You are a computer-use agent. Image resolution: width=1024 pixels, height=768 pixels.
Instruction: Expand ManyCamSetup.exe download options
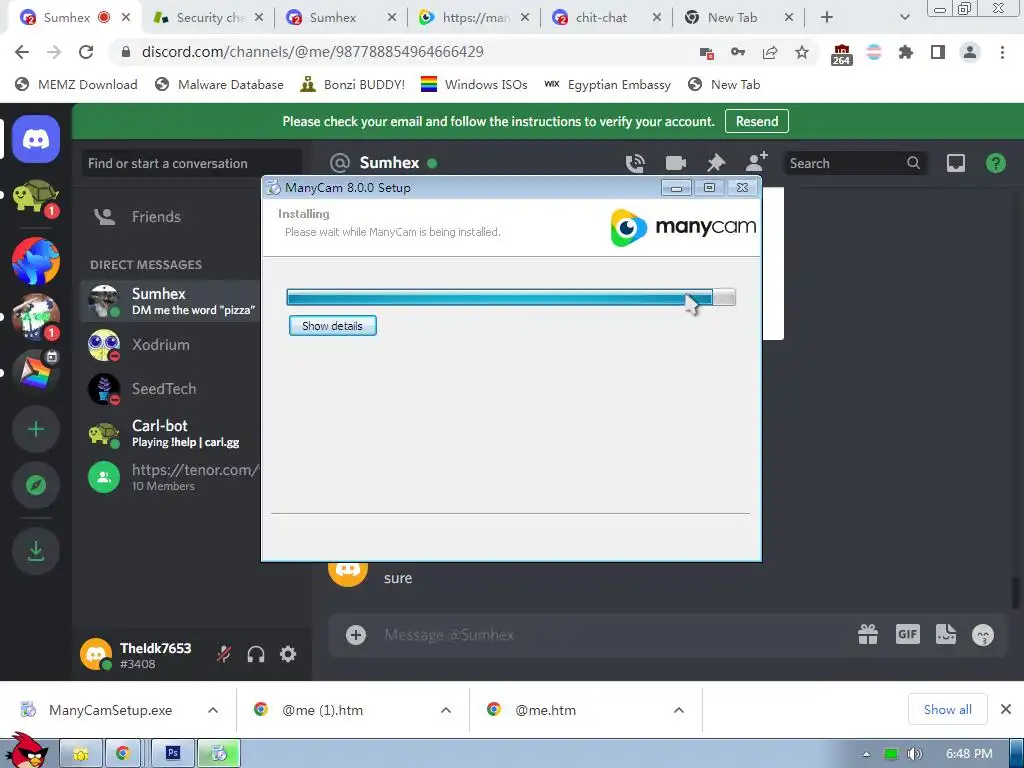[x=213, y=710]
